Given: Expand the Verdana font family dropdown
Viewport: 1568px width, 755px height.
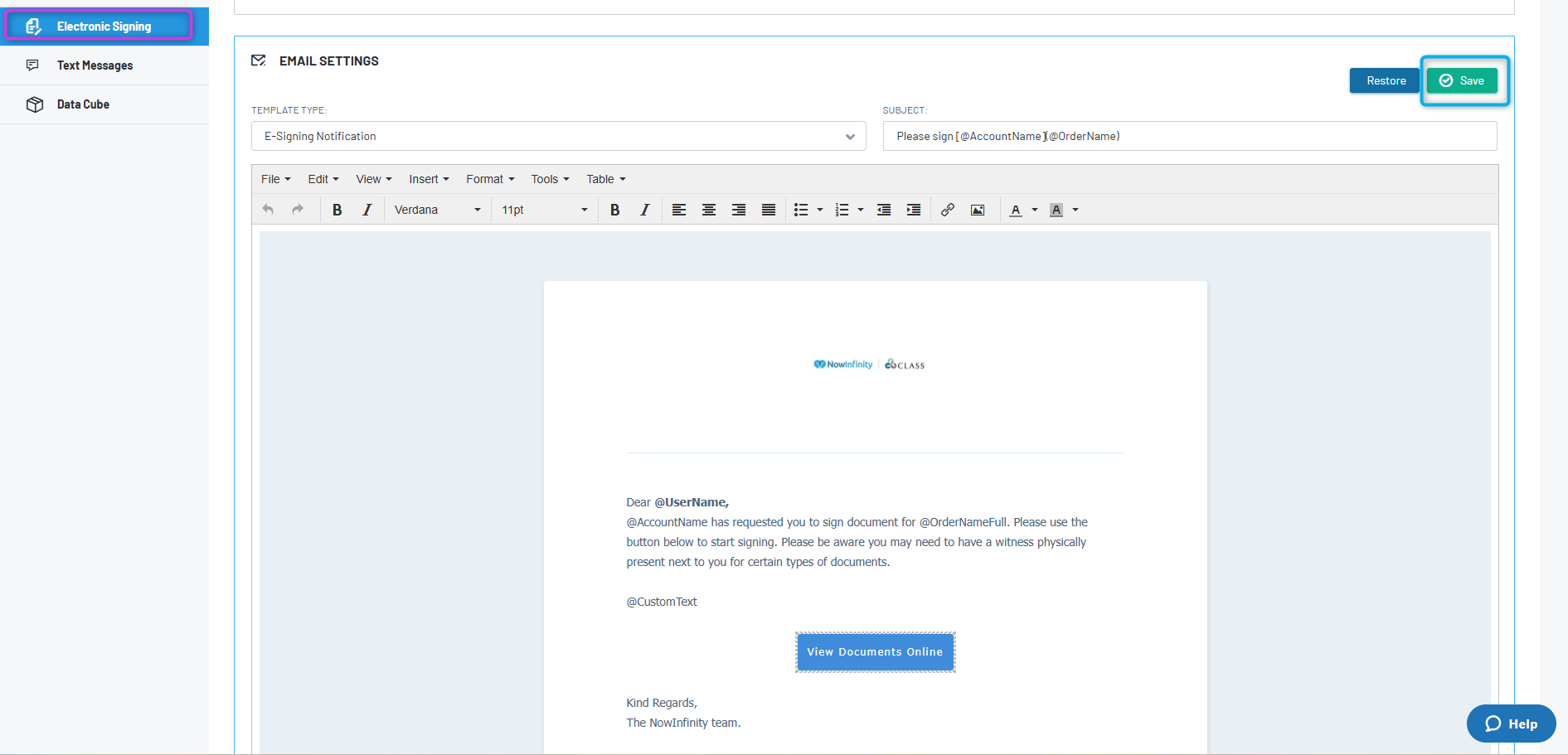Looking at the screenshot, I should click(437, 210).
